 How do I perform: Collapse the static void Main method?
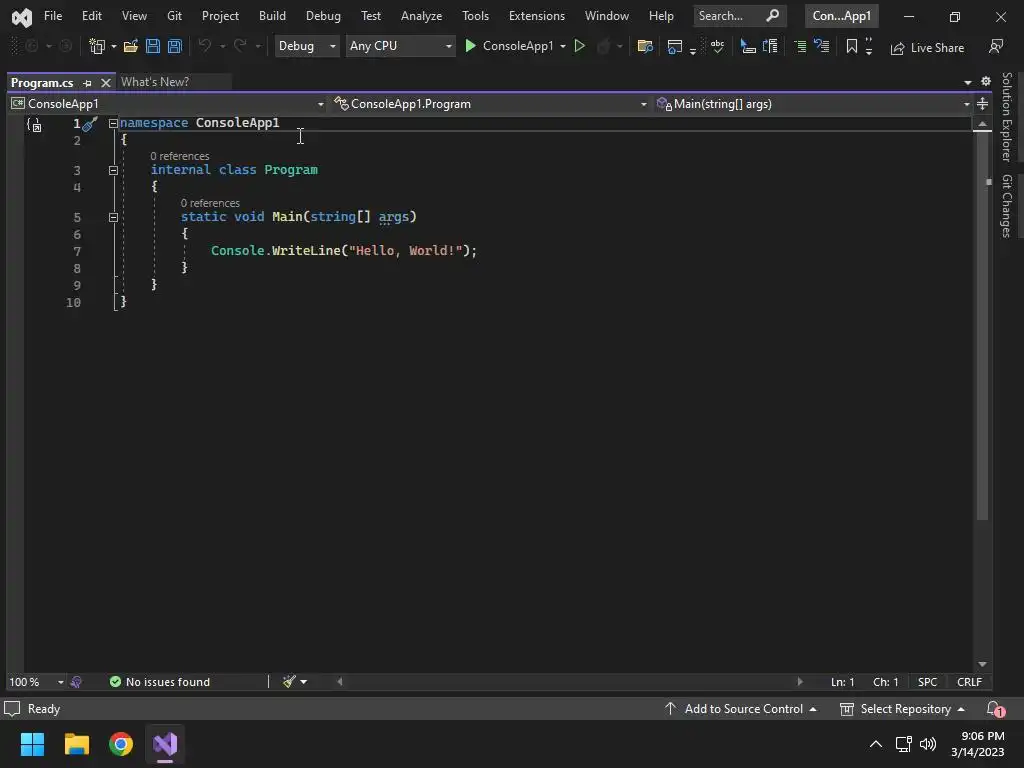[113, 217]
